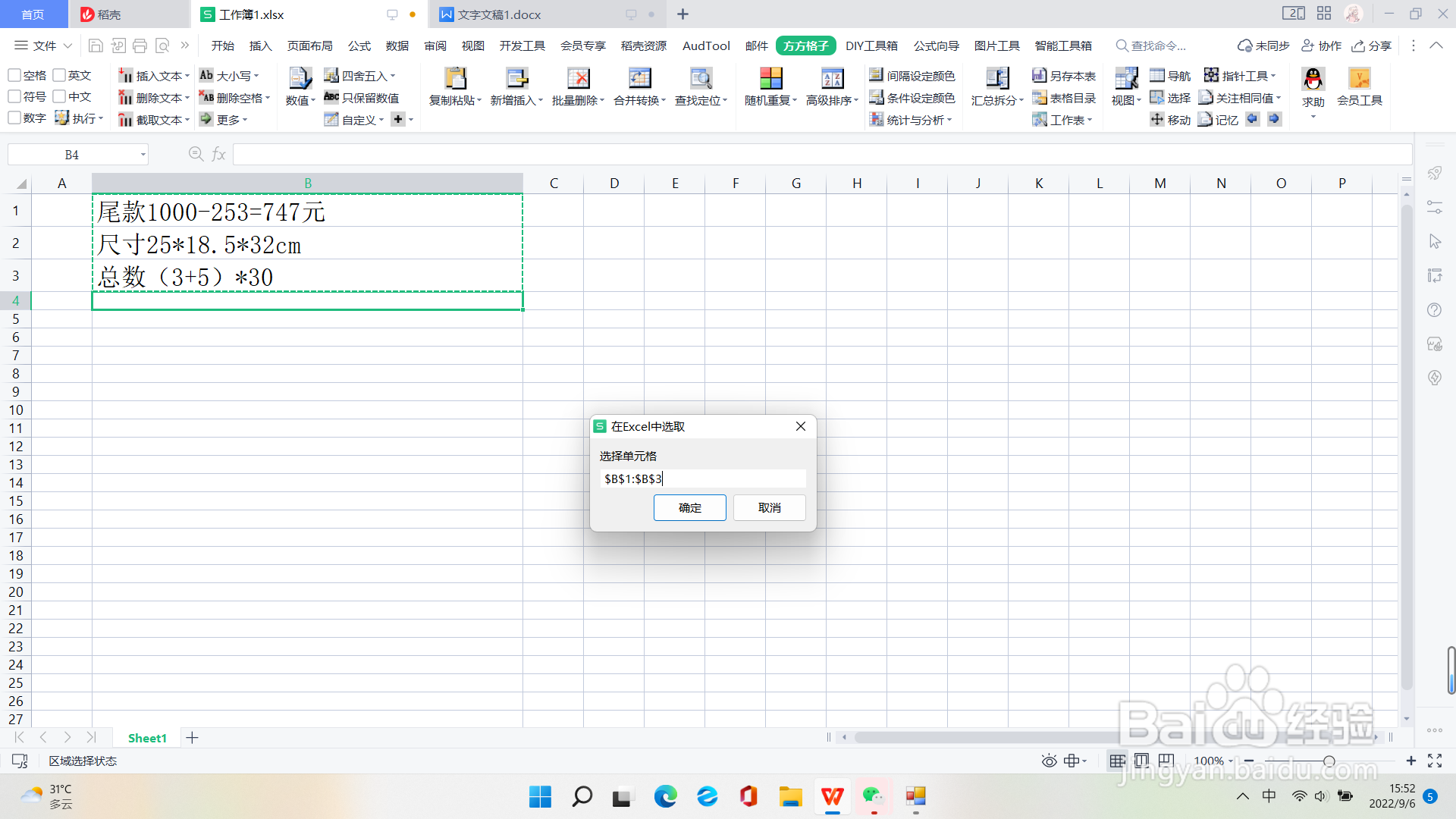Switch to the 公式 ribbon tab

359,45
